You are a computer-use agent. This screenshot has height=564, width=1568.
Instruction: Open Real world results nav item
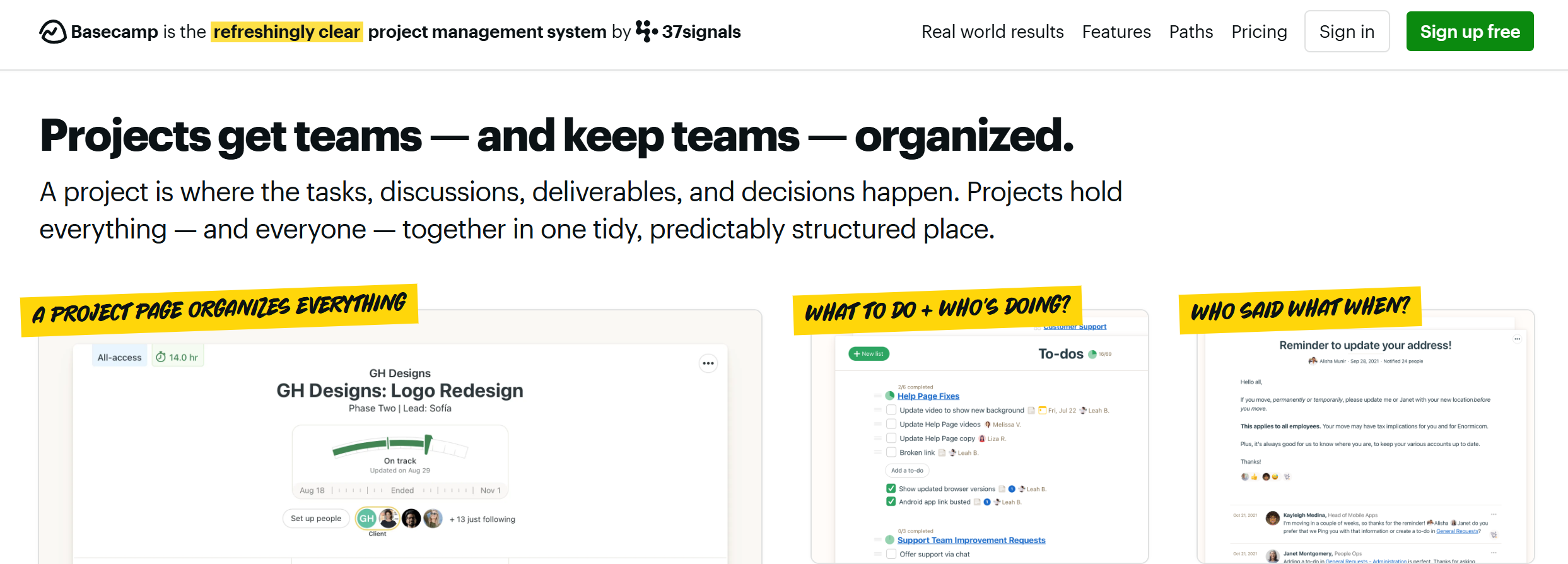click(992, 32)
